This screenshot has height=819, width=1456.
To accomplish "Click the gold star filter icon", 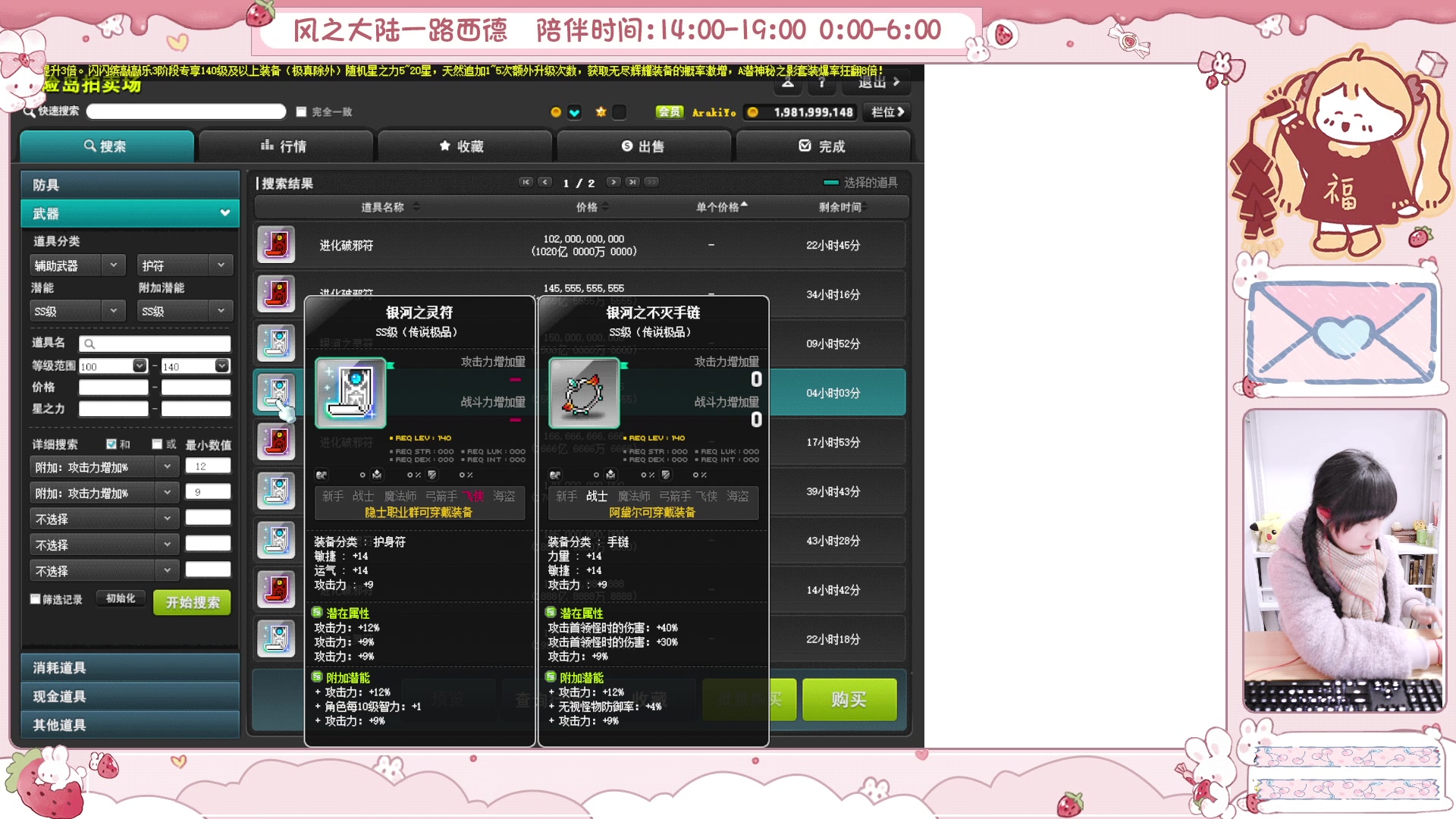I will click(601, 112).
